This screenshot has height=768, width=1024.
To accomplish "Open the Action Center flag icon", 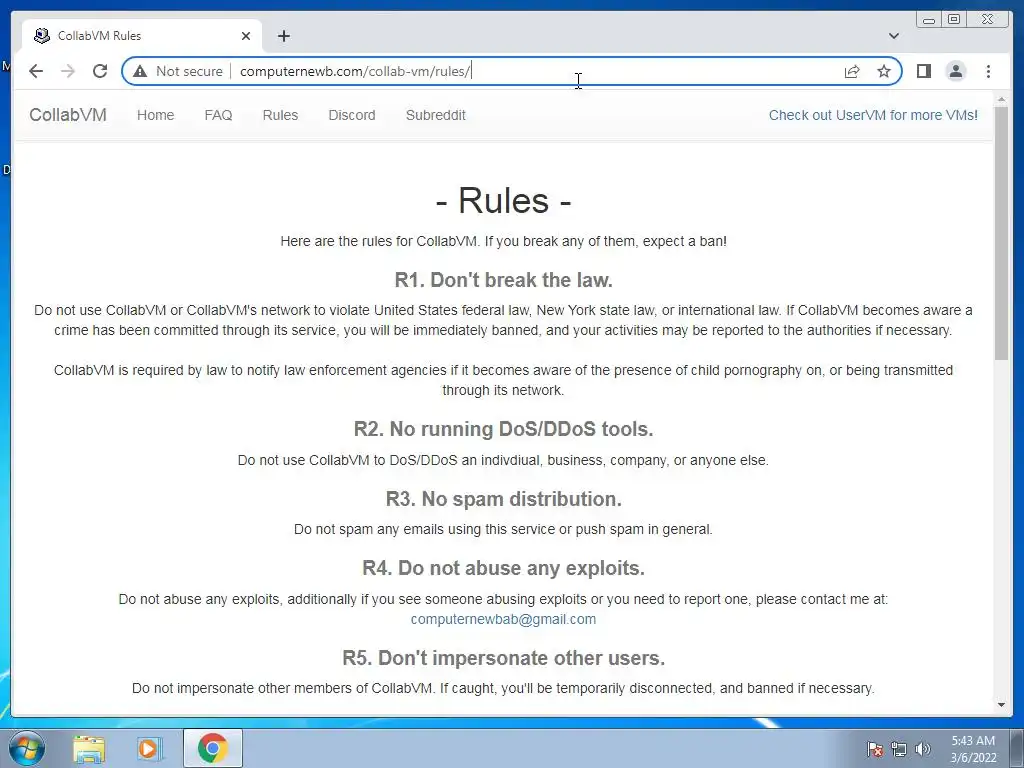I will point(875,749).
